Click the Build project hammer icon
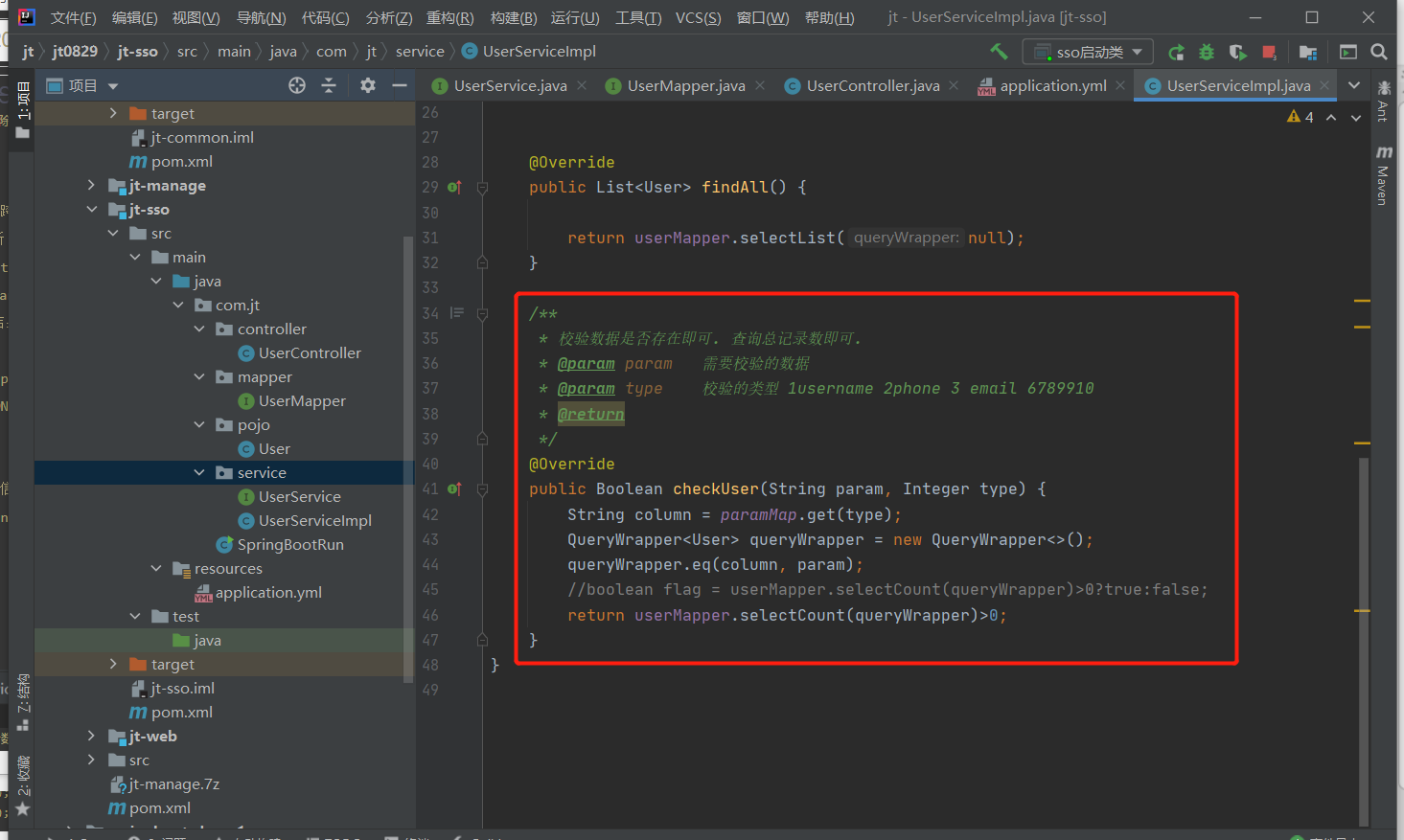 coord(999,52)
